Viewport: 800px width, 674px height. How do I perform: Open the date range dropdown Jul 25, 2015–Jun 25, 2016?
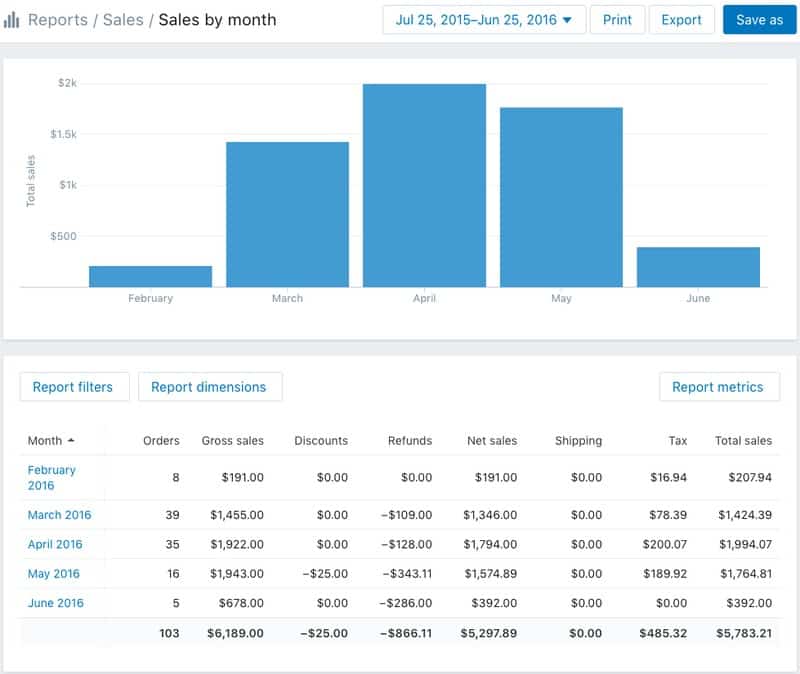point(484,20)
